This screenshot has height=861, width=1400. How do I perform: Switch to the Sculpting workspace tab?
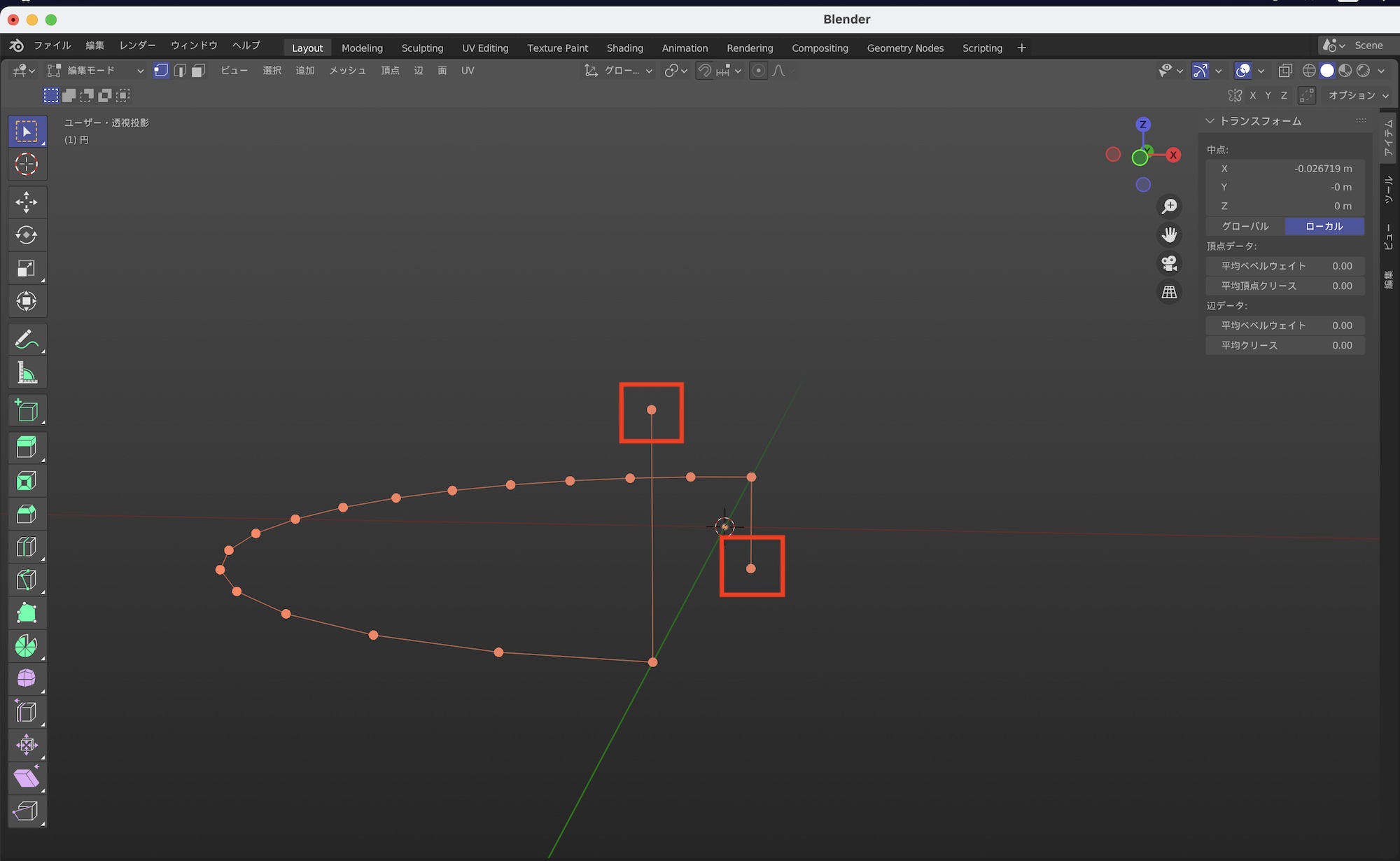click(x=422, y=48)
